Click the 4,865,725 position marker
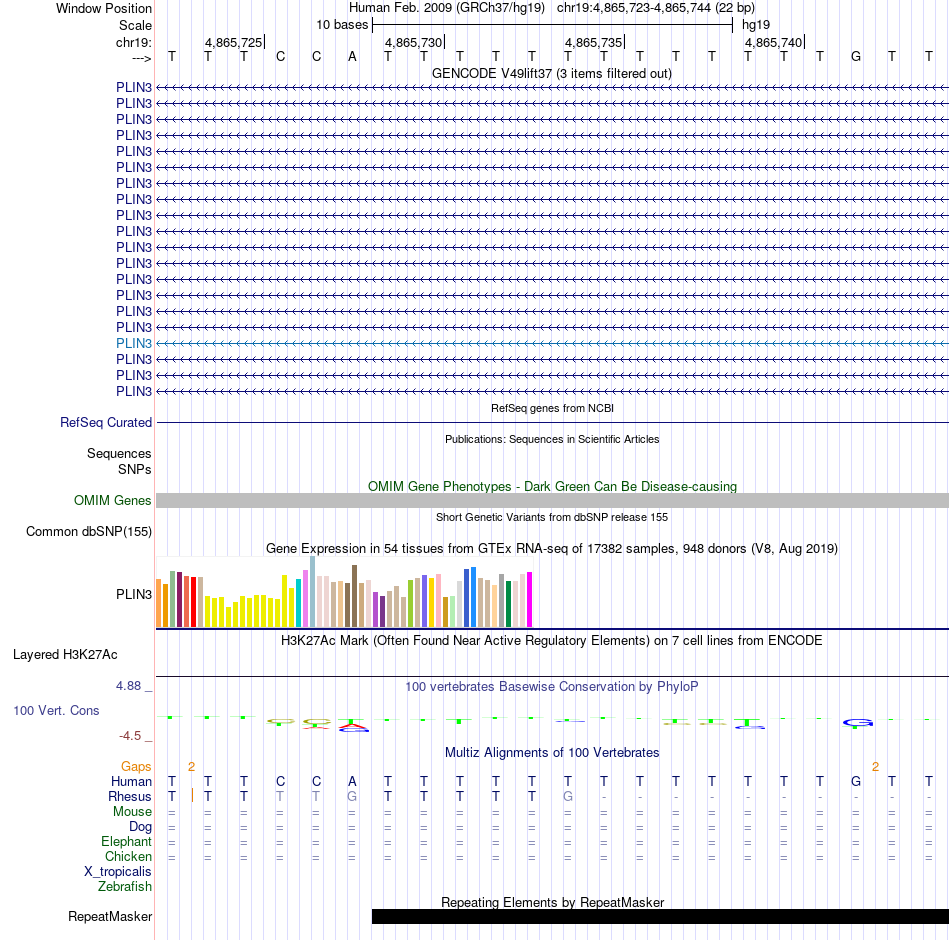The width and height of the screenshot is (950, 940). coord(234,42)
